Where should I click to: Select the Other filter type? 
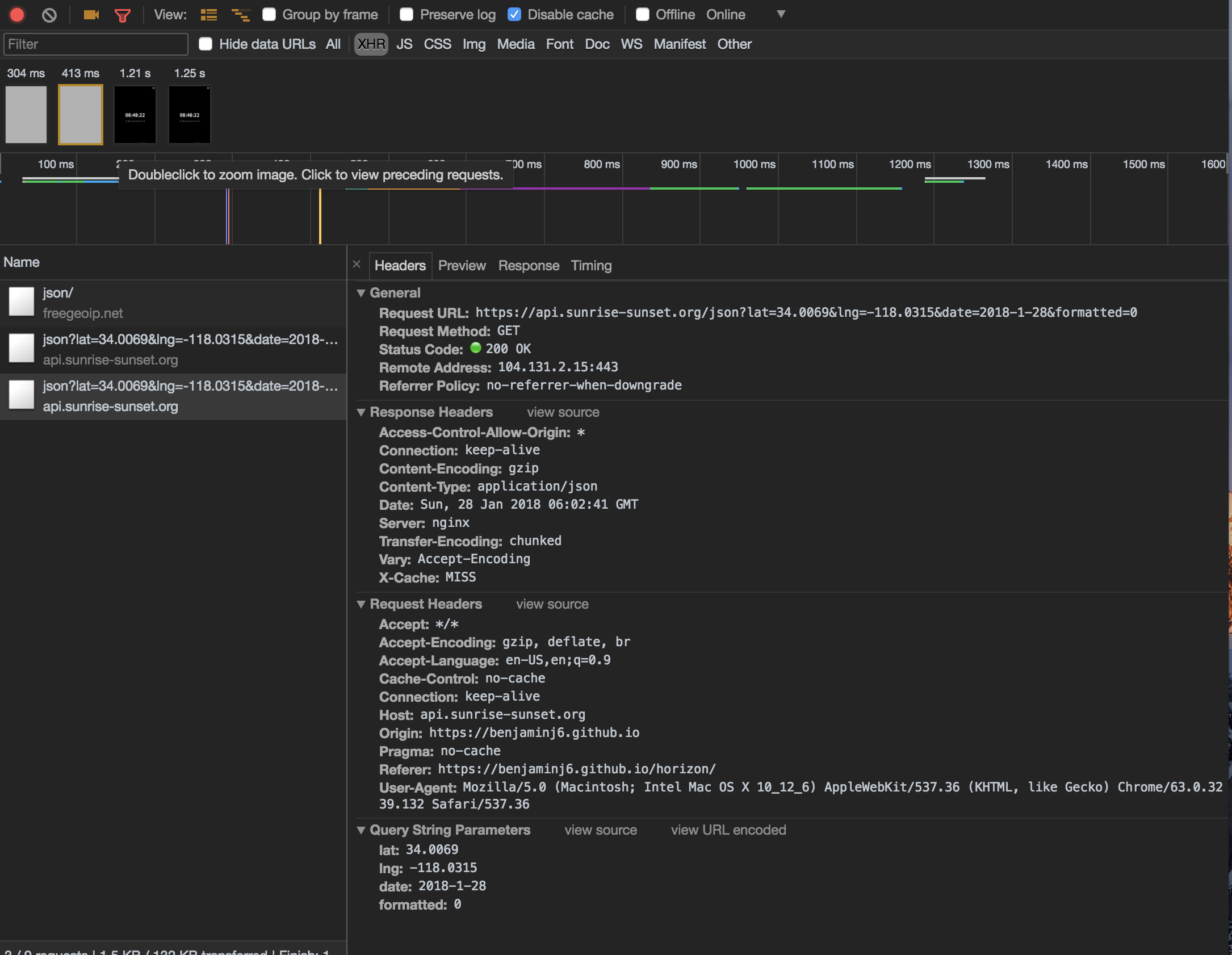pos(734,44)
